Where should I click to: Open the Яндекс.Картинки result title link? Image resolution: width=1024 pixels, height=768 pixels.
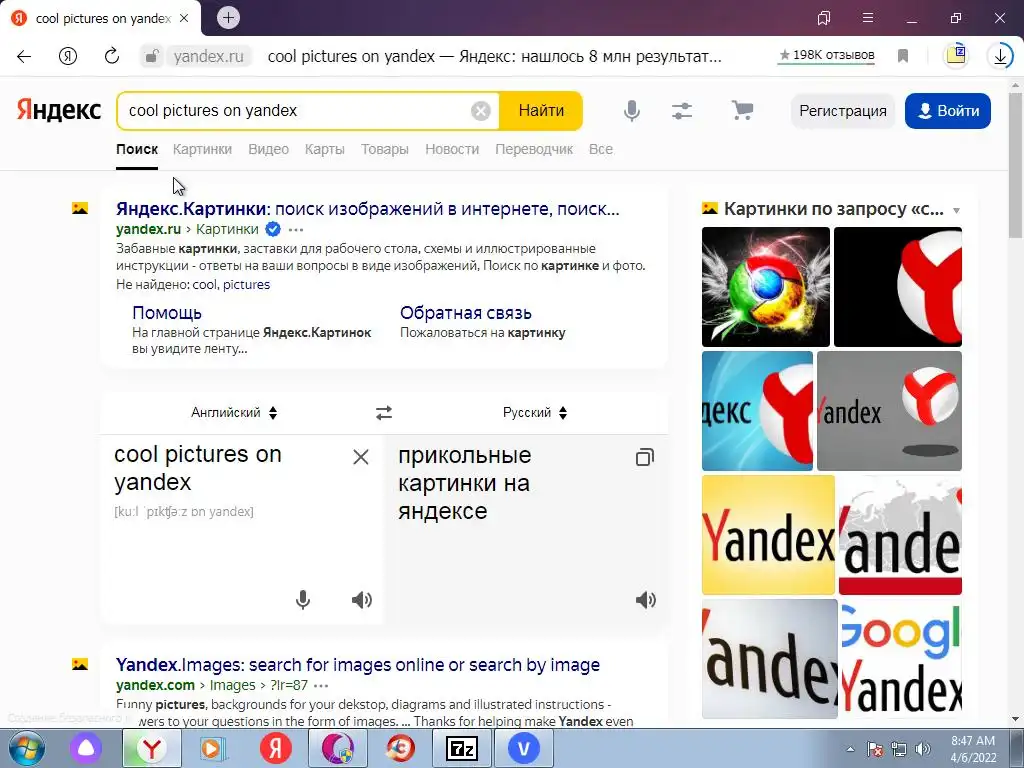pyautogui.click(x=368, y=209)
